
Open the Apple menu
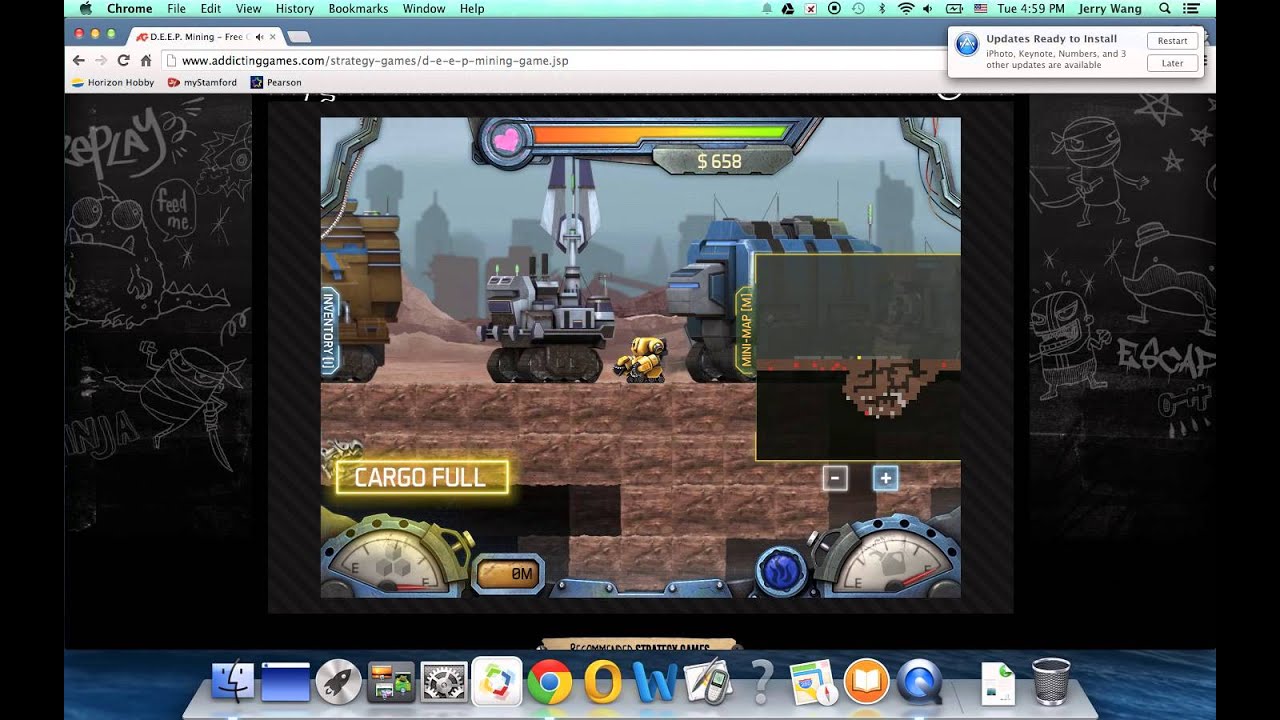pyautogui.click(x=84, y=9)
